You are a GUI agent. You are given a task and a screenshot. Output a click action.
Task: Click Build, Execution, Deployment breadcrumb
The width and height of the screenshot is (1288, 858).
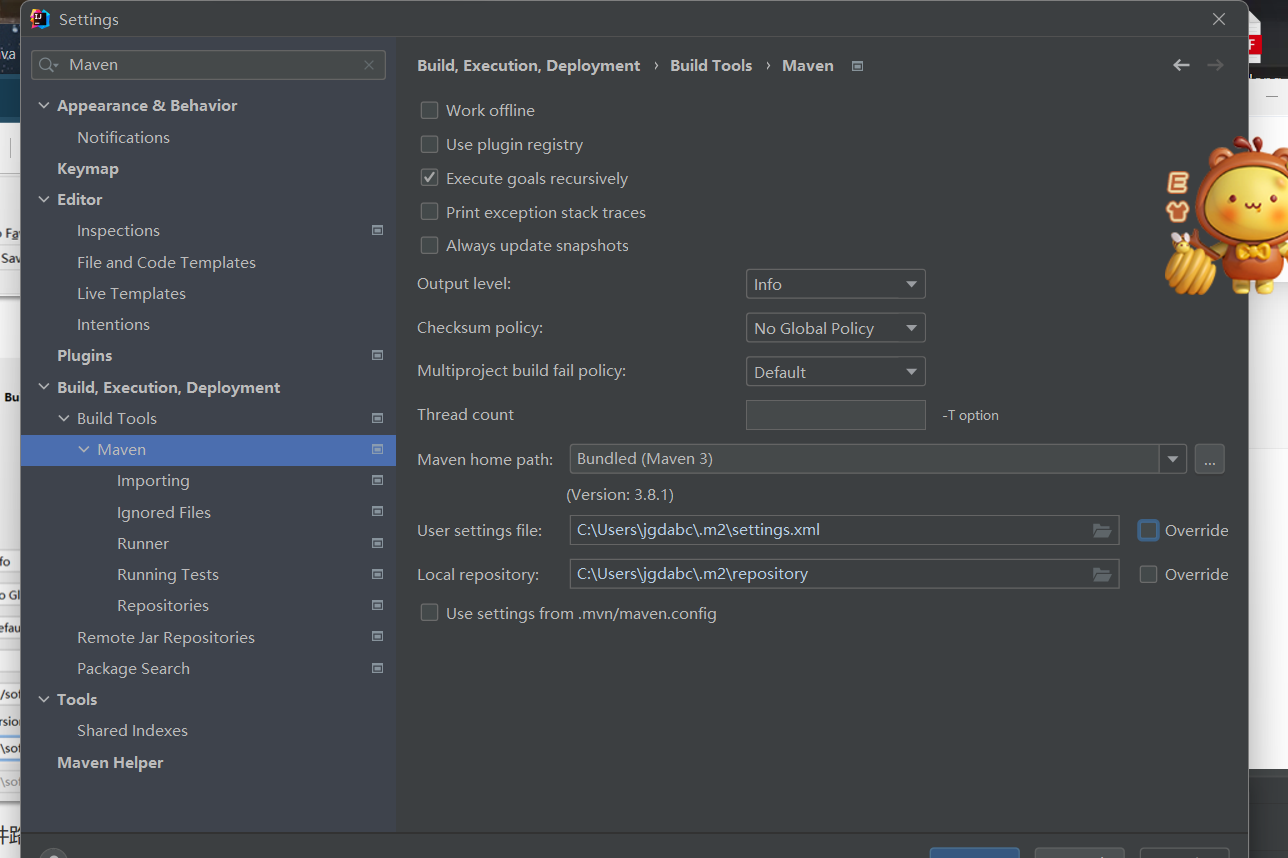point(528,65)
